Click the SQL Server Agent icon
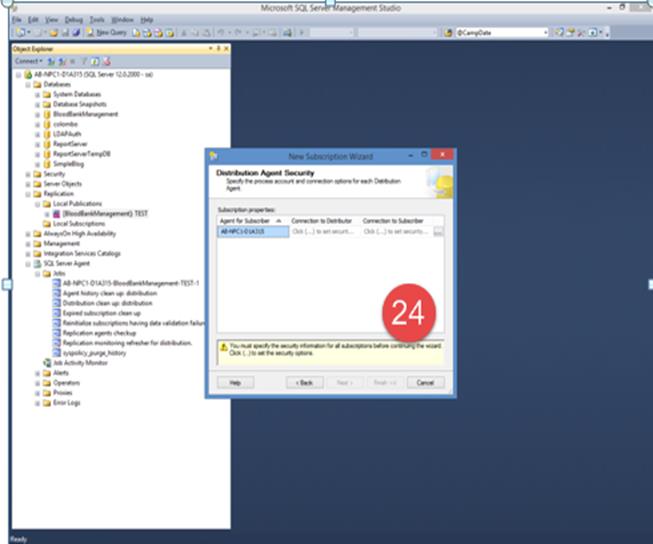This screenshot has width=653, height=544. [37, 263]
